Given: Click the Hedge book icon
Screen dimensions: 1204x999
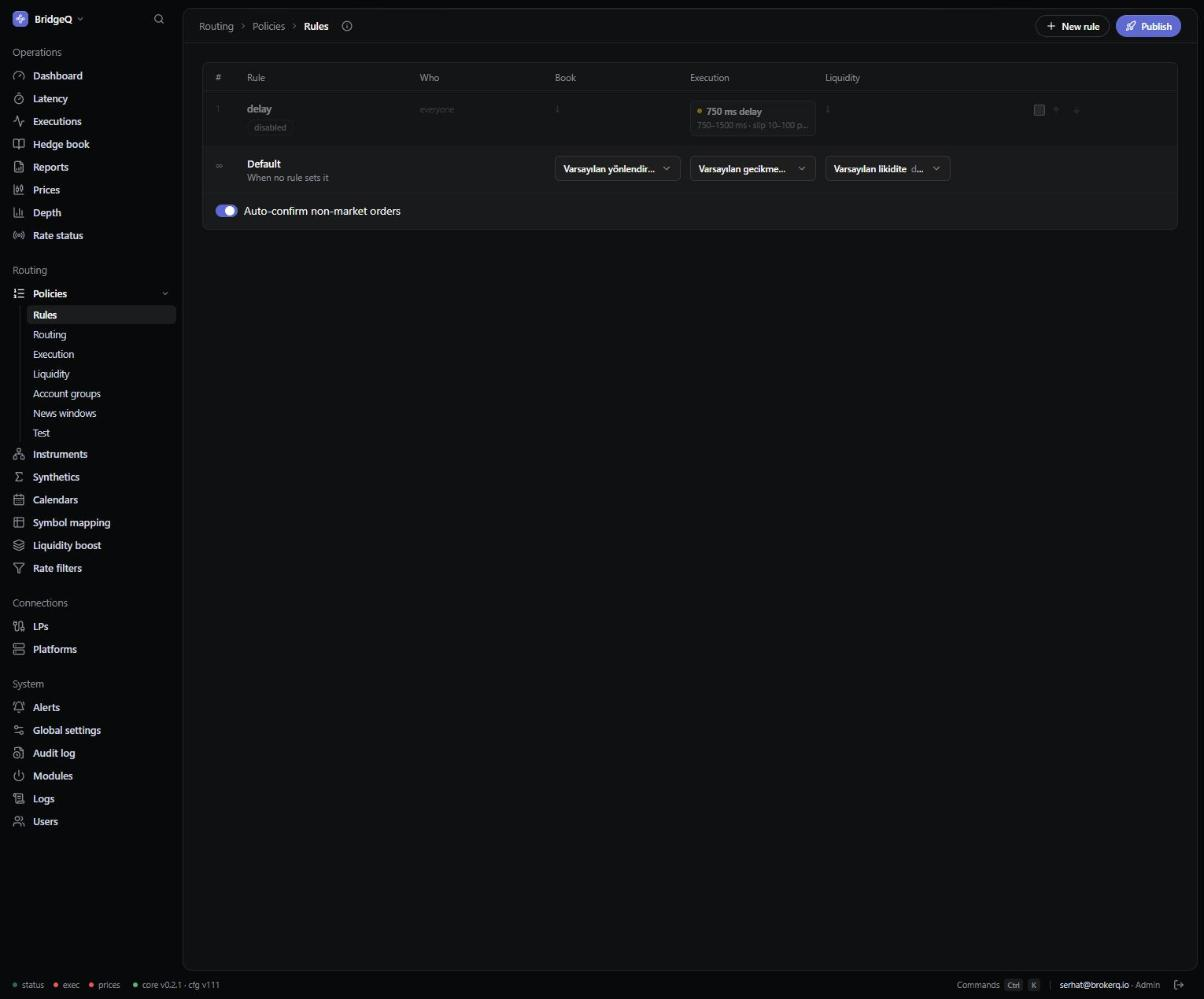Looking at the screenshot, I should click(x=19, y=144).
